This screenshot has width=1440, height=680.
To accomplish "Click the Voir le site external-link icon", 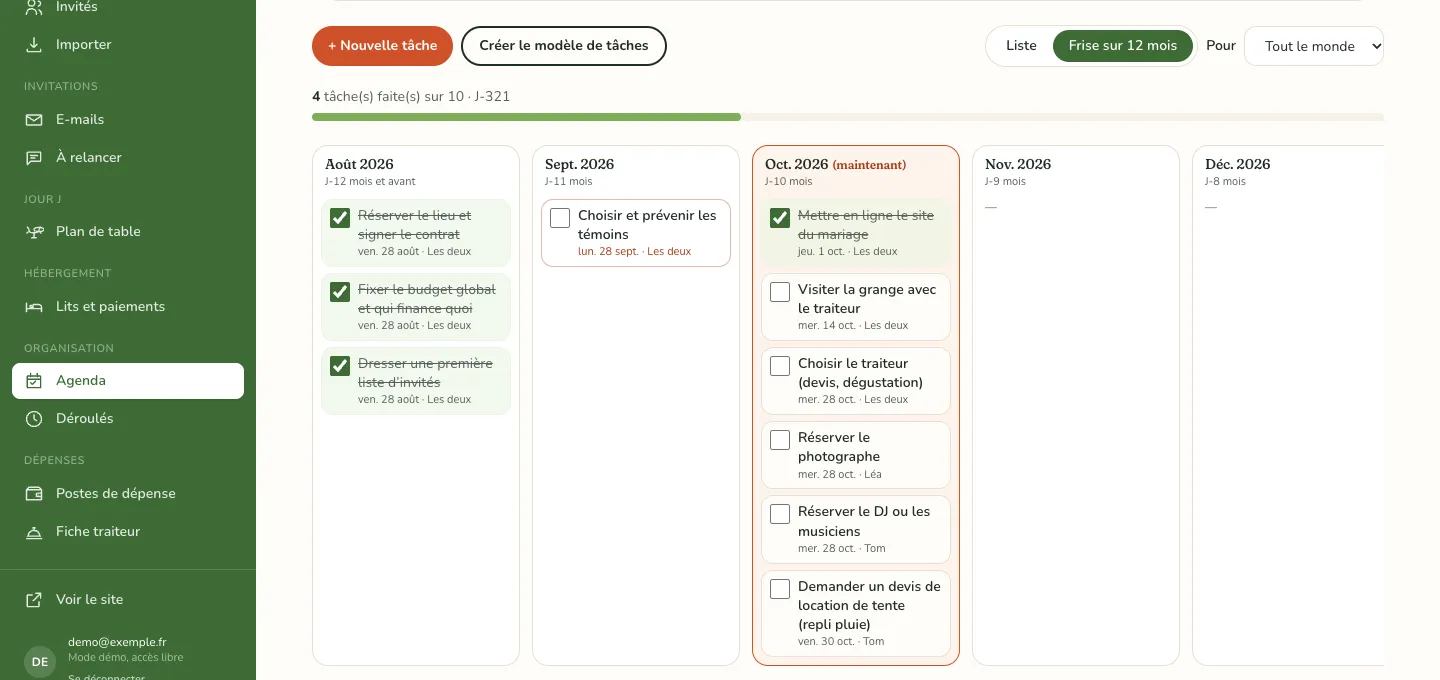I will 34,600.
